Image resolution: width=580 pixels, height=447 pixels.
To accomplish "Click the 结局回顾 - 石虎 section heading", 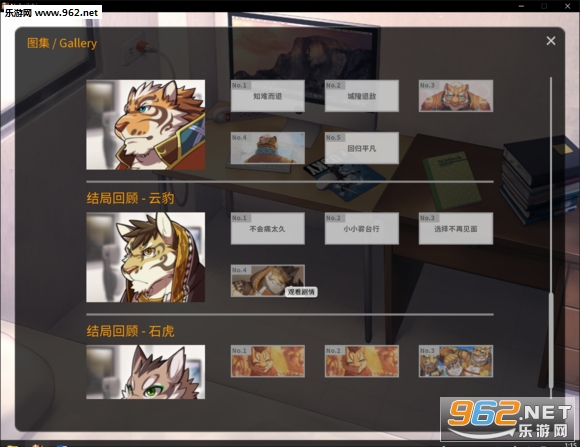I will click(130, 331).
